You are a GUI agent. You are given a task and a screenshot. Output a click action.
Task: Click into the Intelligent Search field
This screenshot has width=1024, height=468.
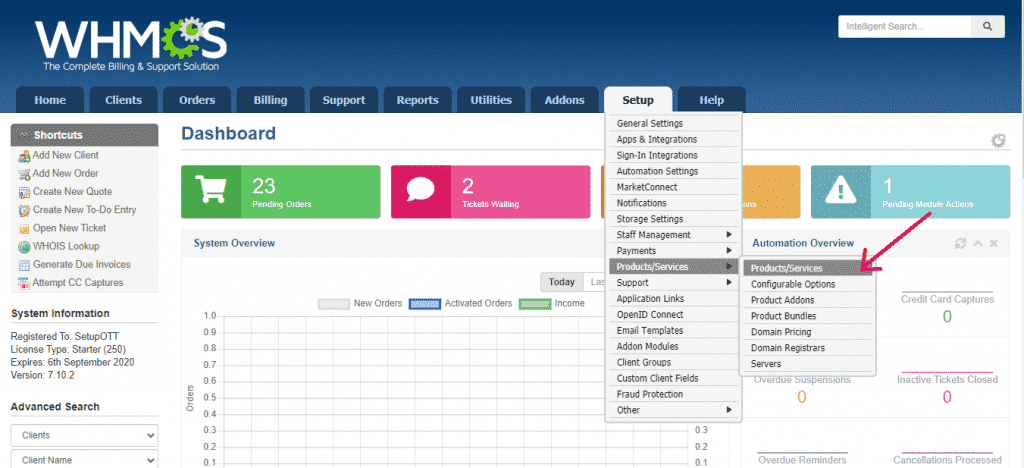[904, 27]
